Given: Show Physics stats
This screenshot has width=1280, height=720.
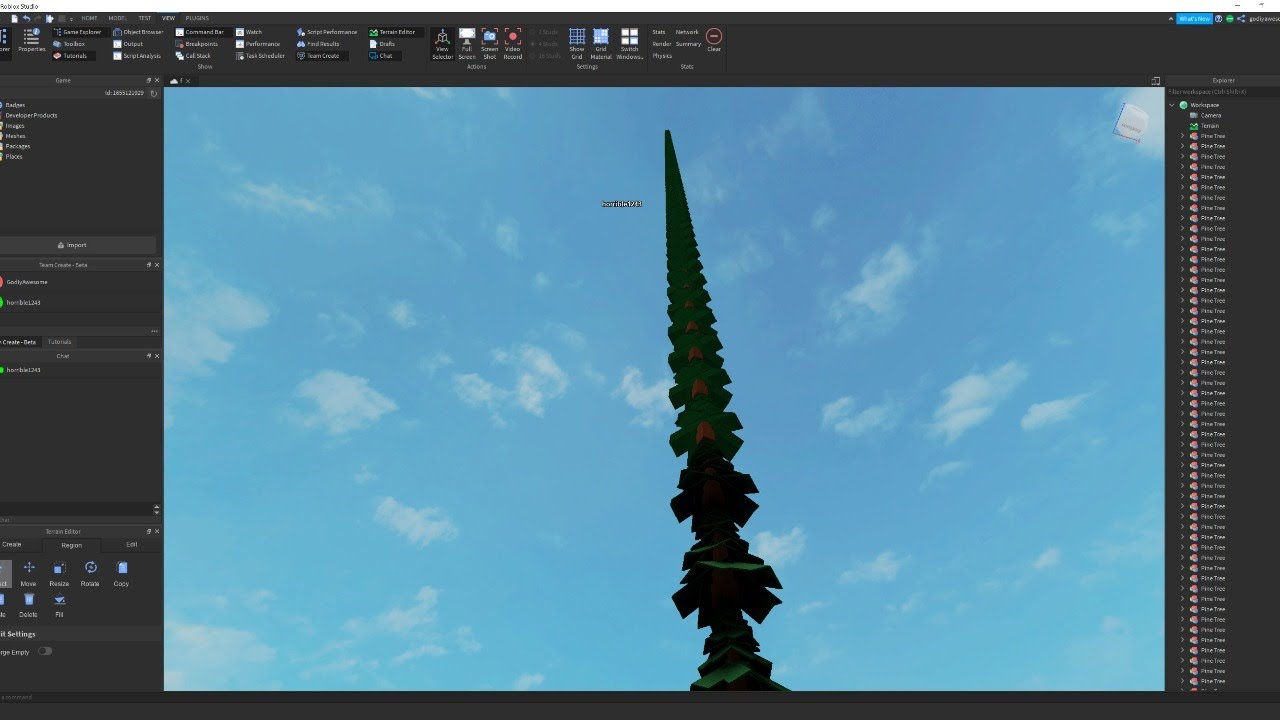Looking at the screenshot, I should pyautogui.click(x=662, y=56).
